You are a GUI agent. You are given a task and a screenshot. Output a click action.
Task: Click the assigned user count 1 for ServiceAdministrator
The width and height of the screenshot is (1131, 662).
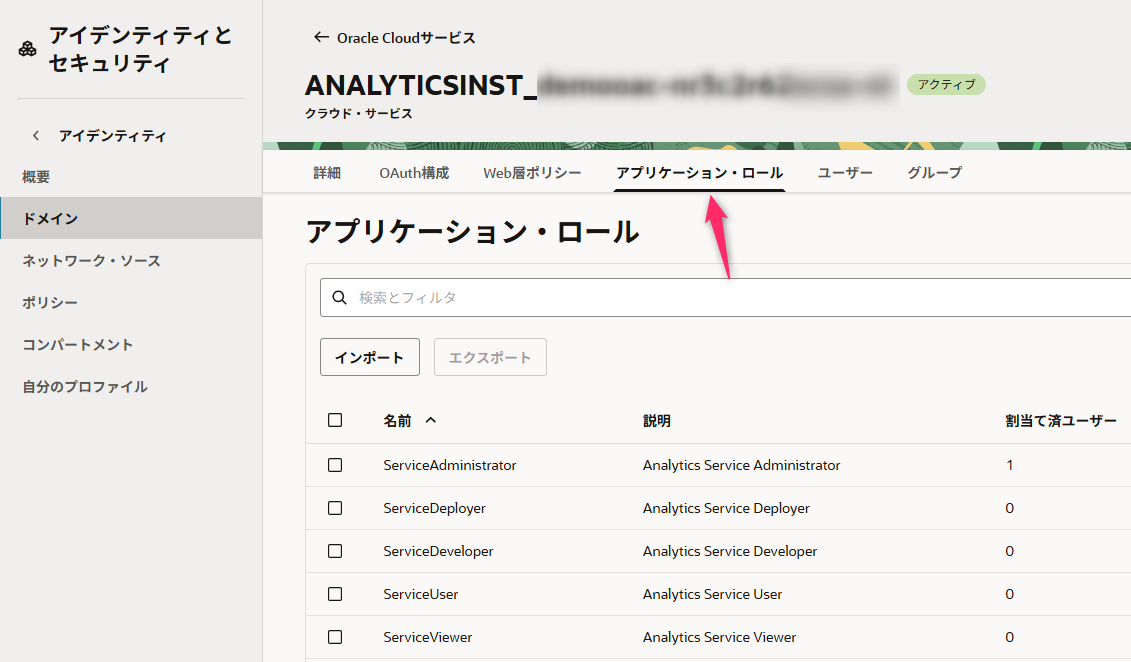[1010, 465]
